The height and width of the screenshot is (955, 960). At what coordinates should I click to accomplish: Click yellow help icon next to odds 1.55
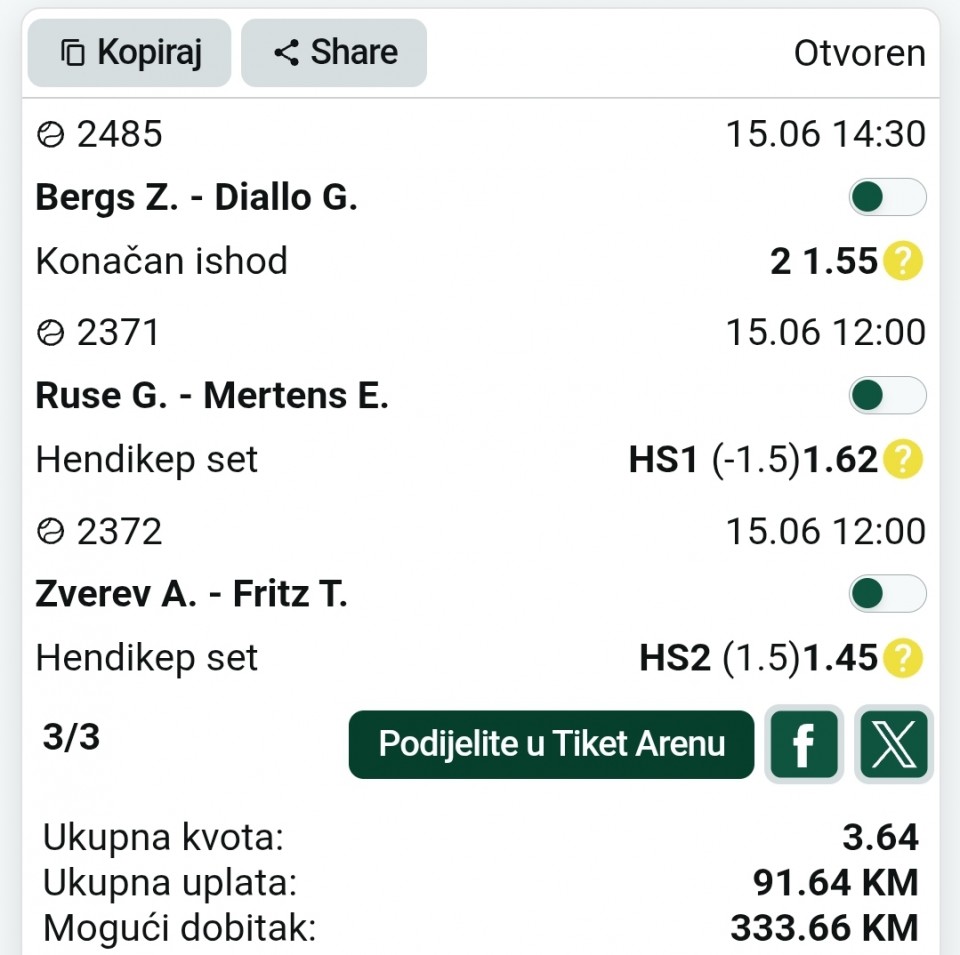pyautogui.click(x=903, y=261)
